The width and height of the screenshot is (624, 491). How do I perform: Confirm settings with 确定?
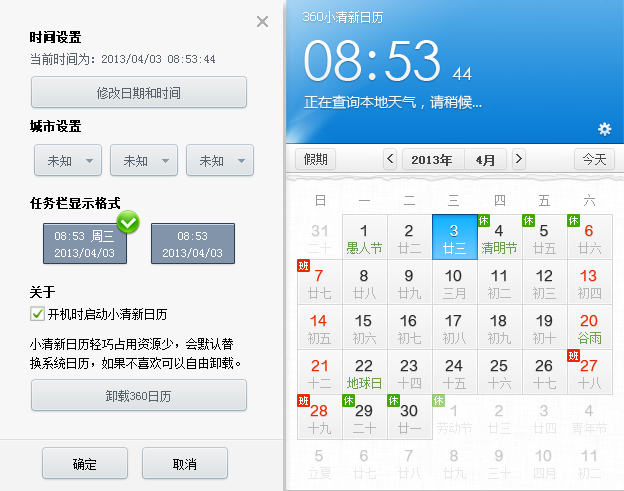(x=85, y=463)
